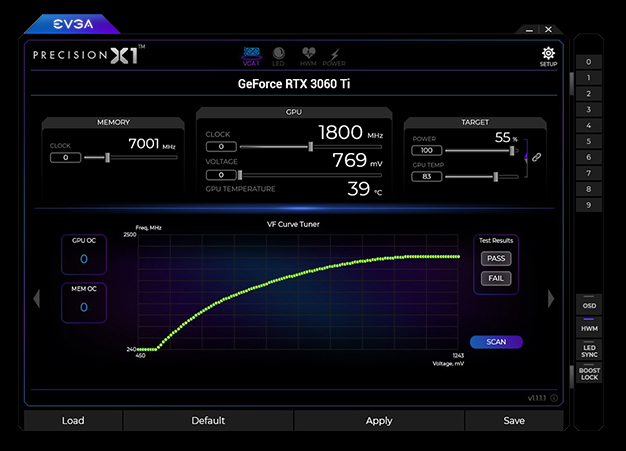Click the VF Curve Tuner heading

coord(293,224)
